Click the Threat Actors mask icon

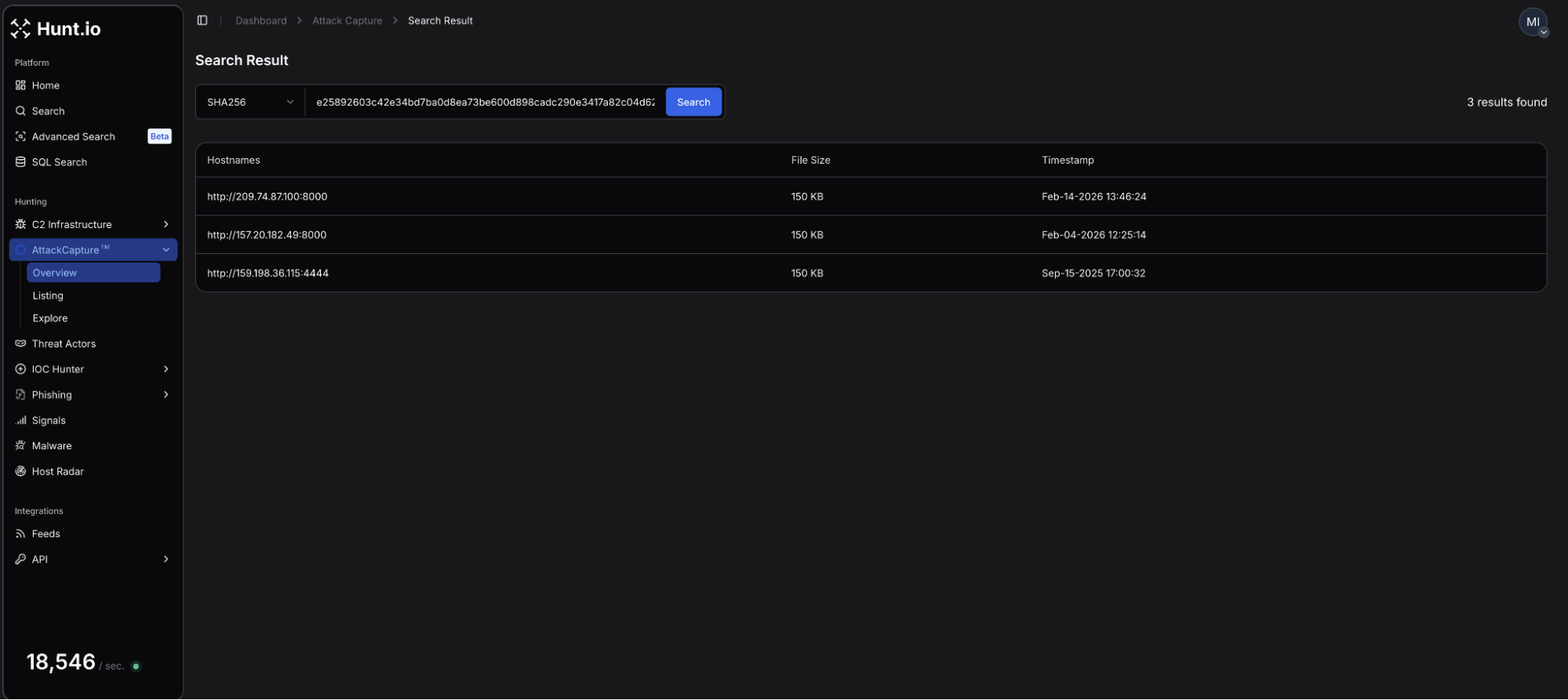[20, 344]
